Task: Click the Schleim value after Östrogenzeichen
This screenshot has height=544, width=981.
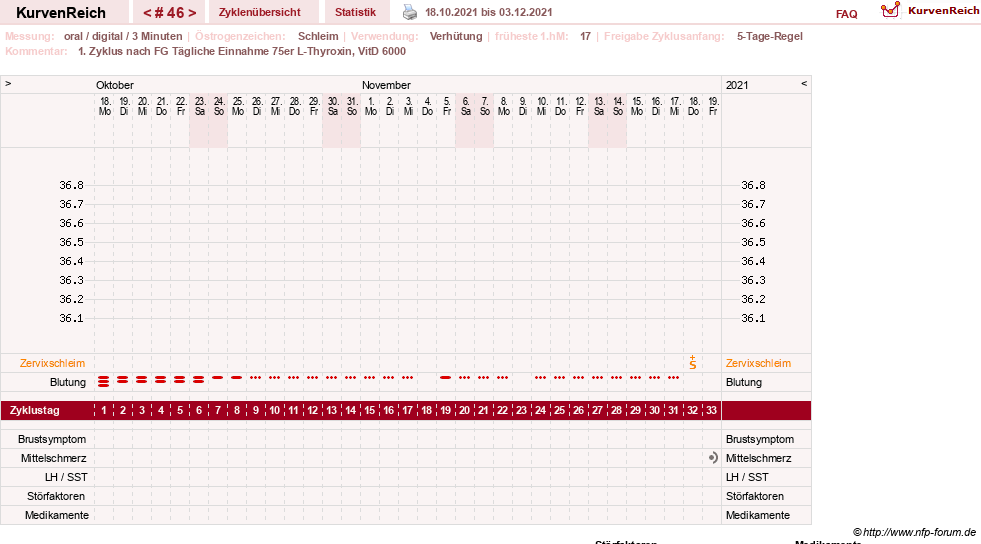Action: [318, 36]
